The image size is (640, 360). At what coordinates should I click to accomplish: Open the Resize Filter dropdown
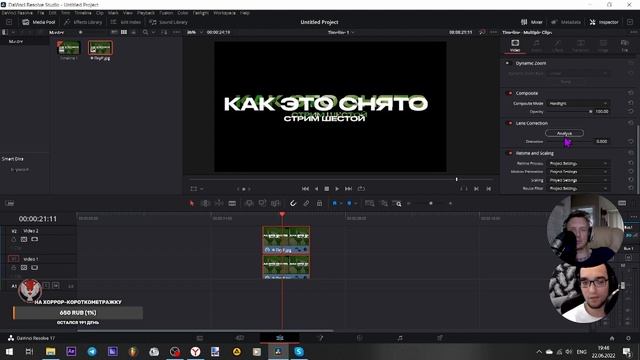tap(578, 188)
